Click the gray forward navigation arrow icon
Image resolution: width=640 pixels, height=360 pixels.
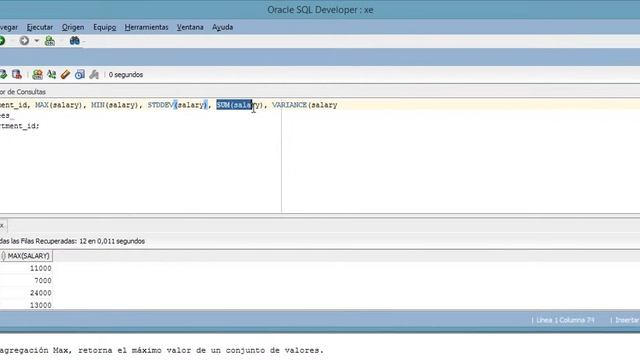pos(24,40)
